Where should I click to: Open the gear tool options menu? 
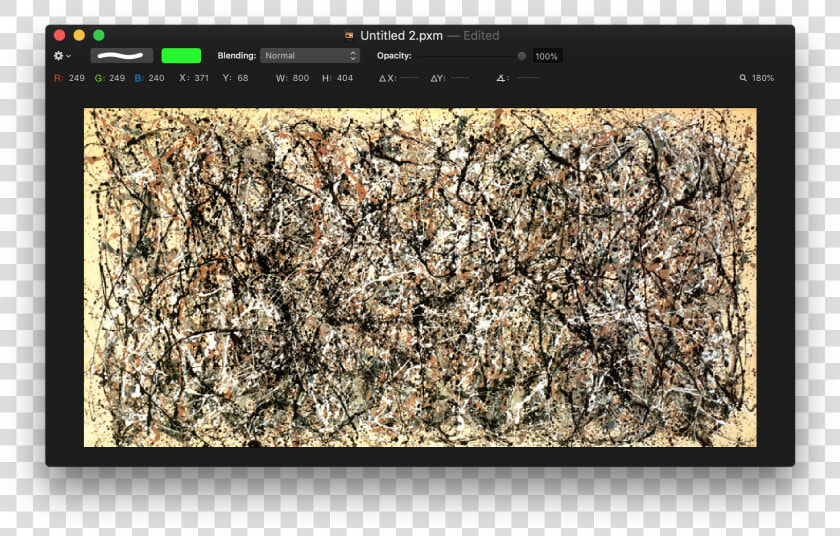[x=62, y=56]
